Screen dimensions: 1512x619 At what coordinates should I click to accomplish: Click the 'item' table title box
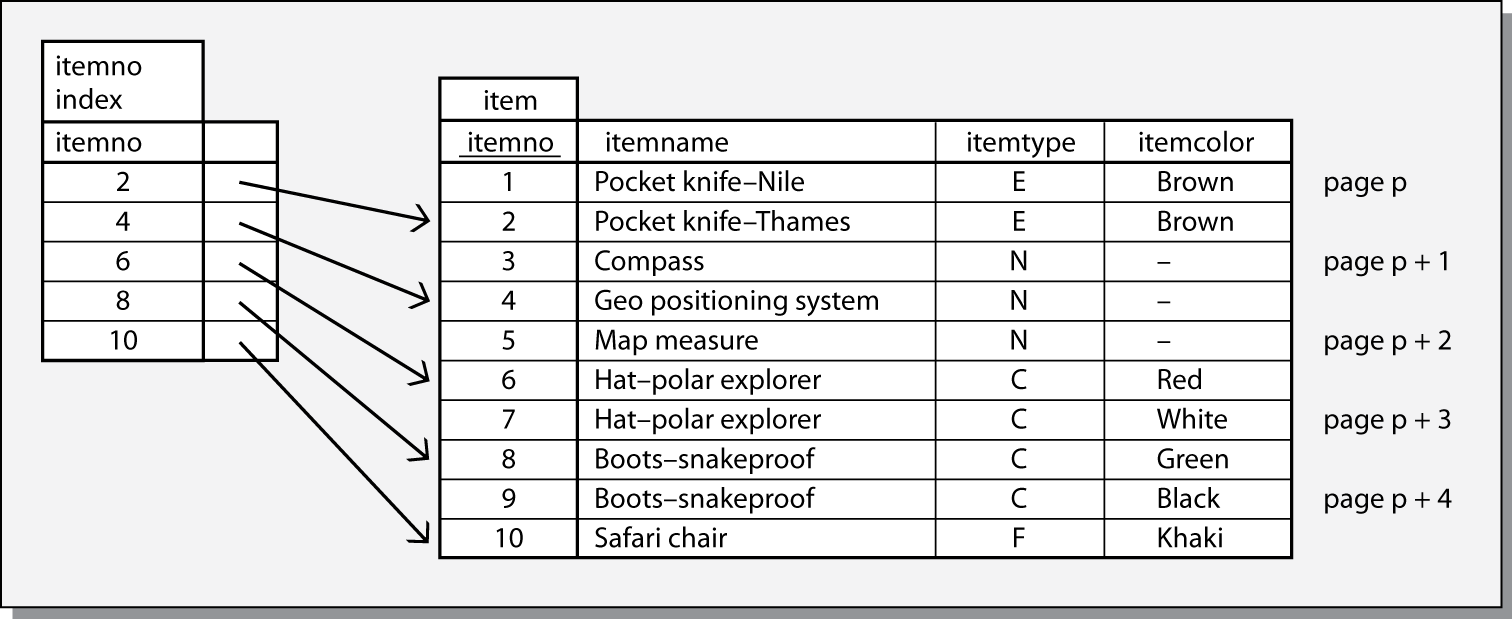508,100
